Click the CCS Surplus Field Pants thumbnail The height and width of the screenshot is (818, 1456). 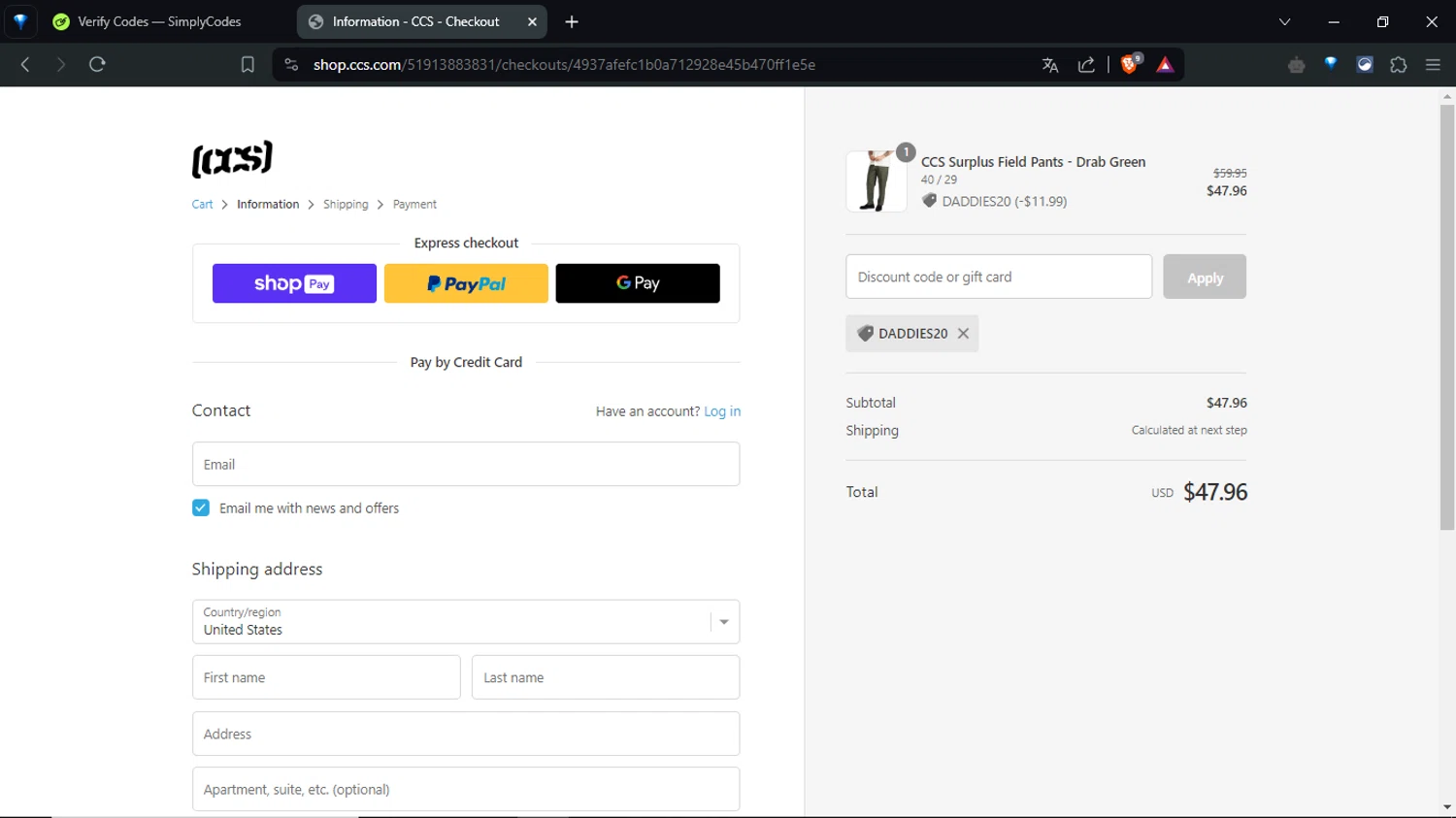(877, 181)
